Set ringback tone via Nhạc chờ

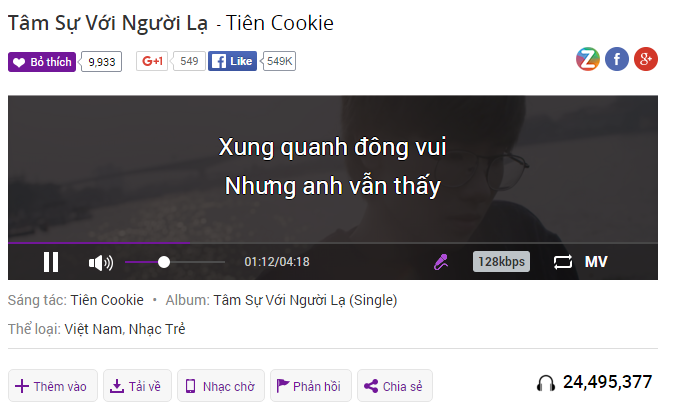pyautogui.click(x=221, y=386)
